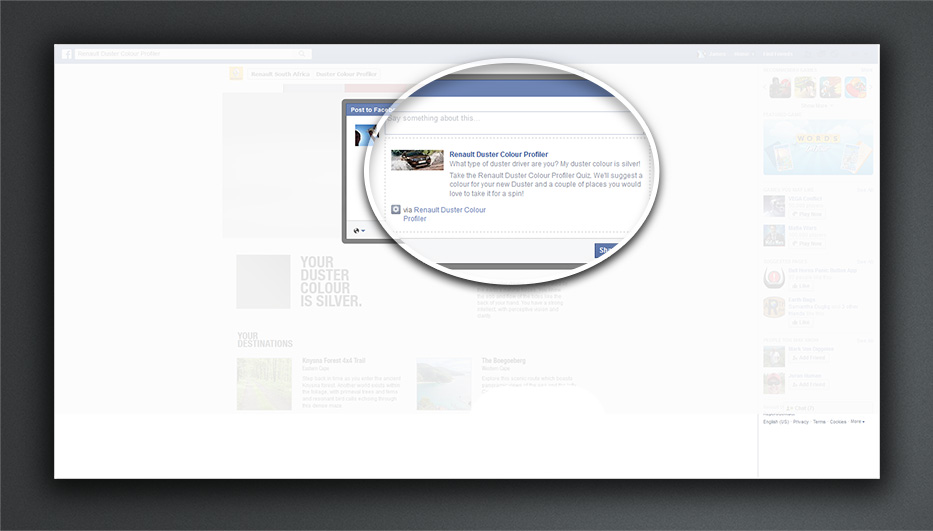Click 'Say something about this' text field

tap(510, 119)
